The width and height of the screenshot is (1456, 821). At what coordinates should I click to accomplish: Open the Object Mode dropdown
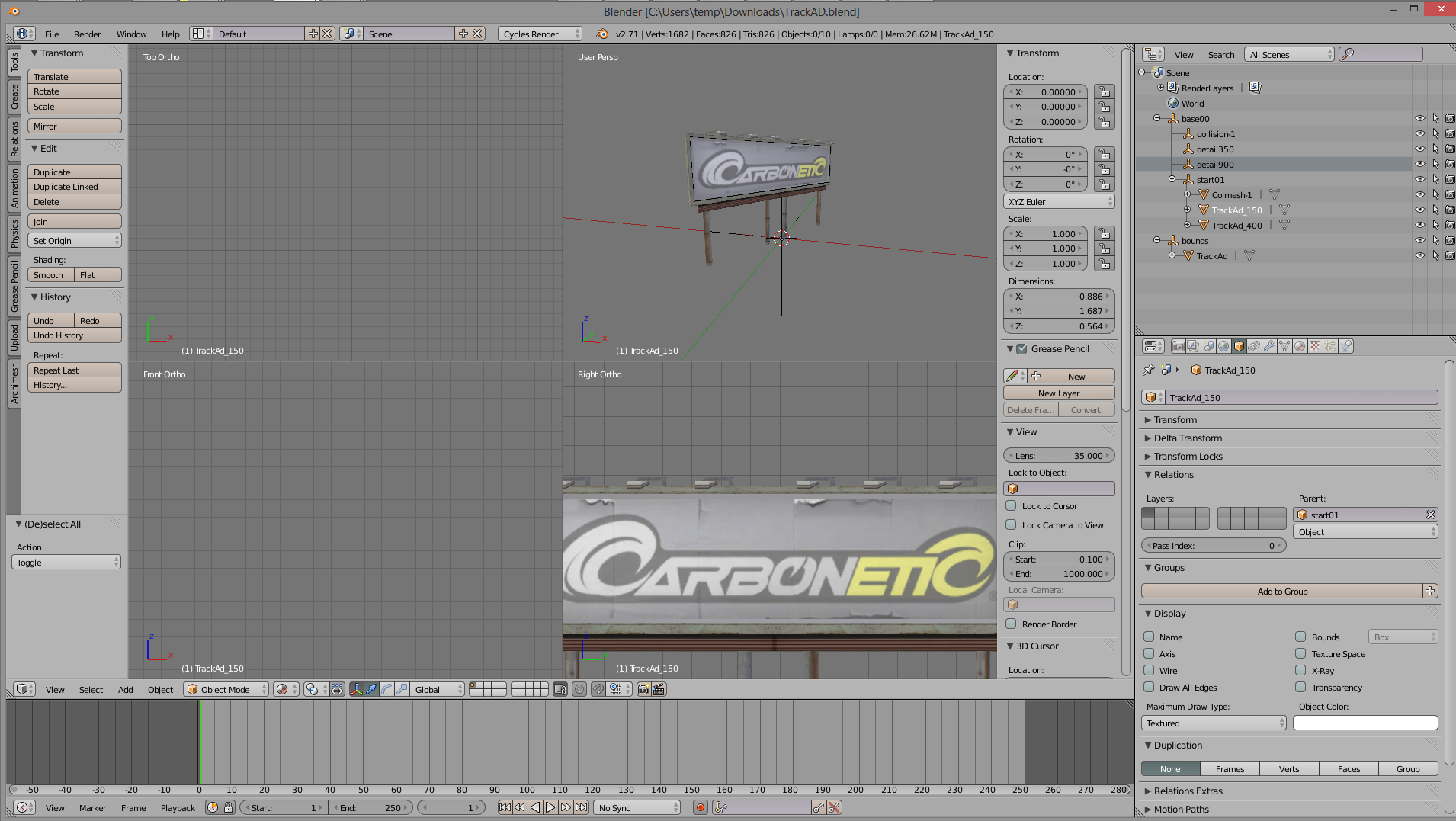[x=226, y=689]
